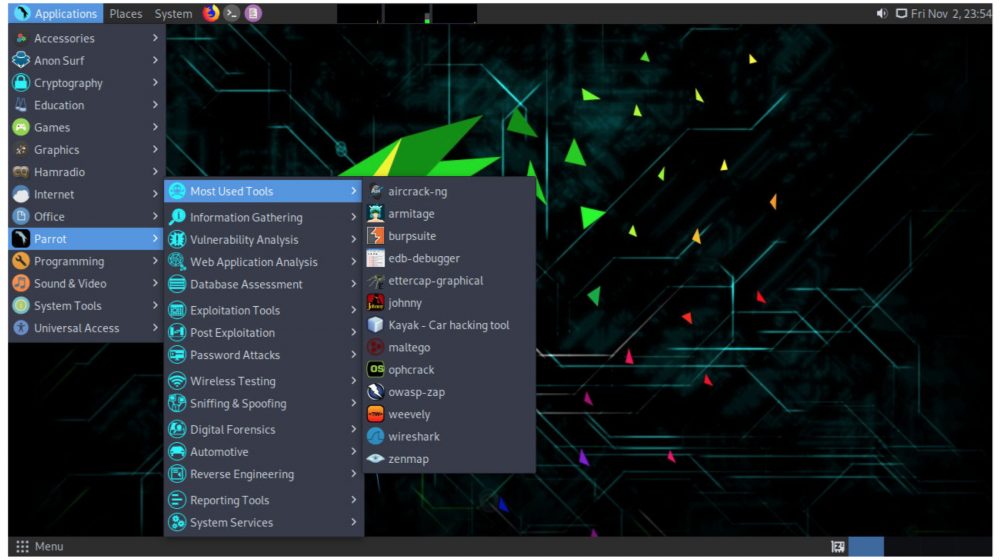Click the Menu button in bottom panel

(x=40, y=546)
